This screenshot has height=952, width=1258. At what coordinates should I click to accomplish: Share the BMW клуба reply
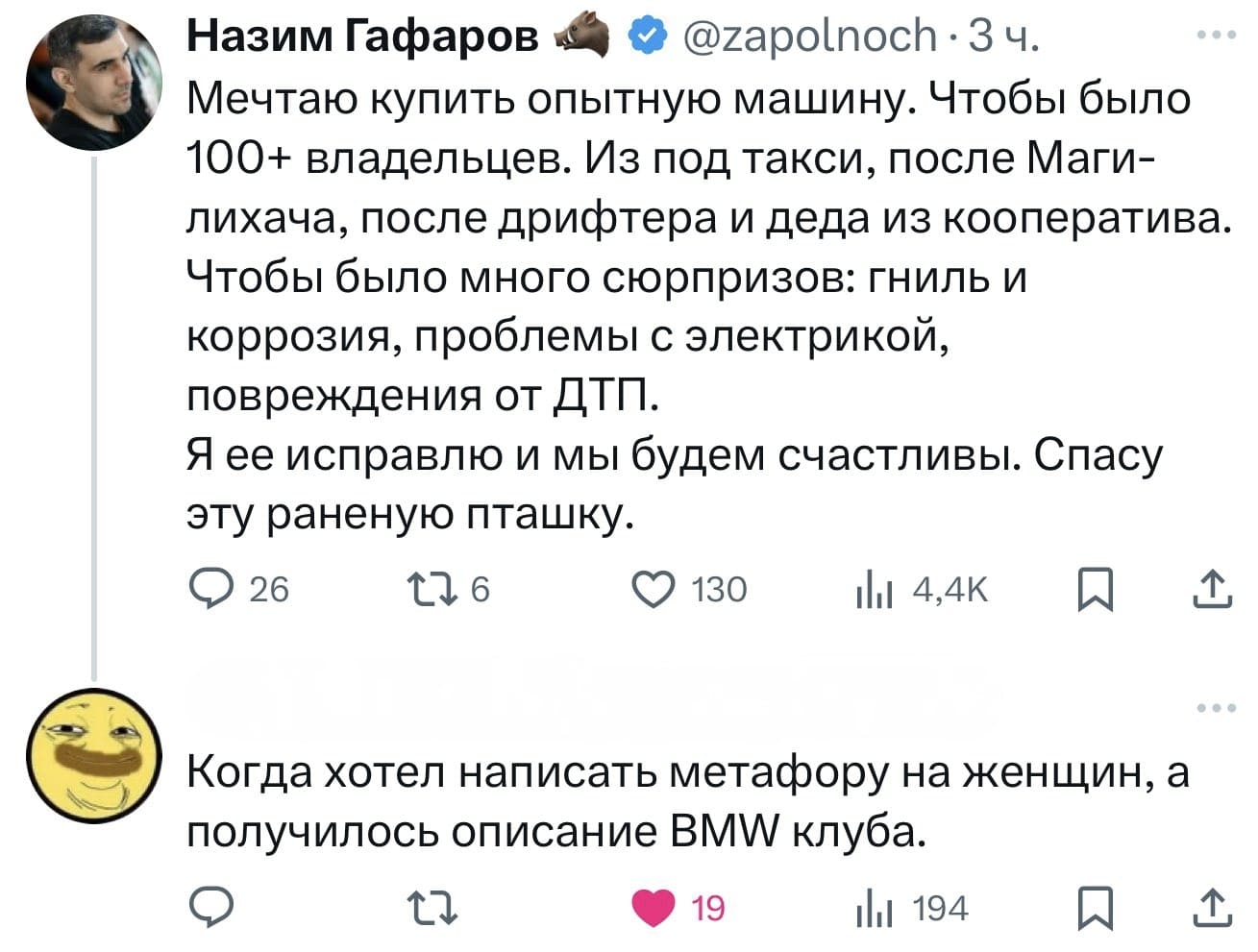coord(1212,908)
